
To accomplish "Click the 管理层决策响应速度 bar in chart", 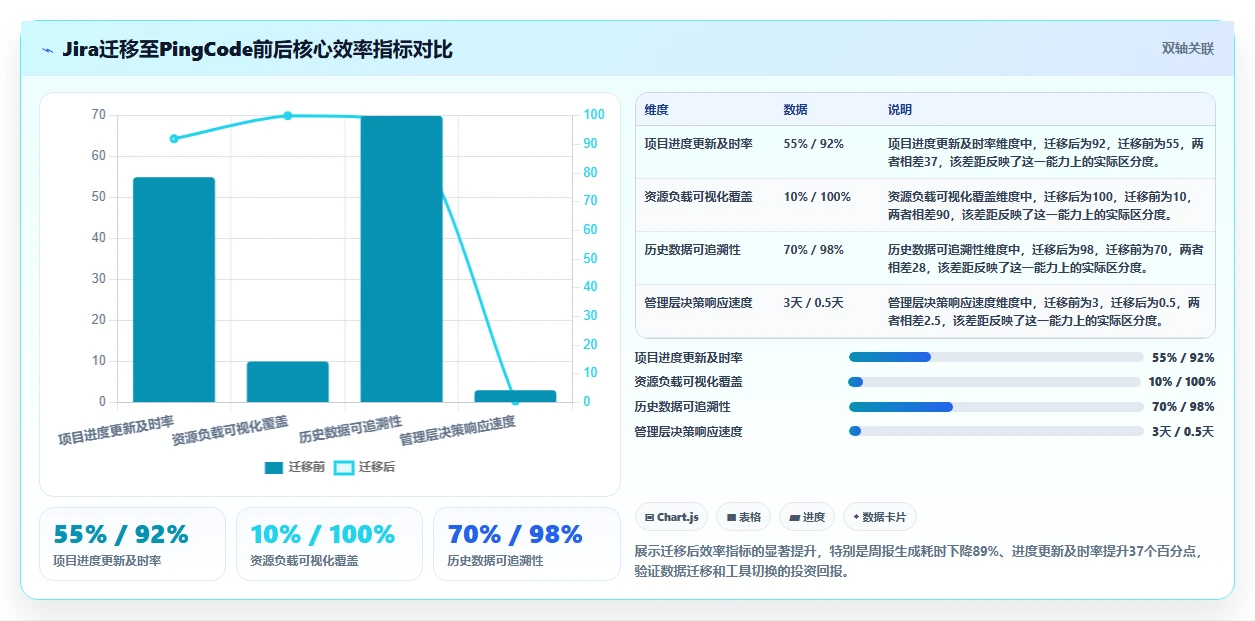I will point(515,396).
